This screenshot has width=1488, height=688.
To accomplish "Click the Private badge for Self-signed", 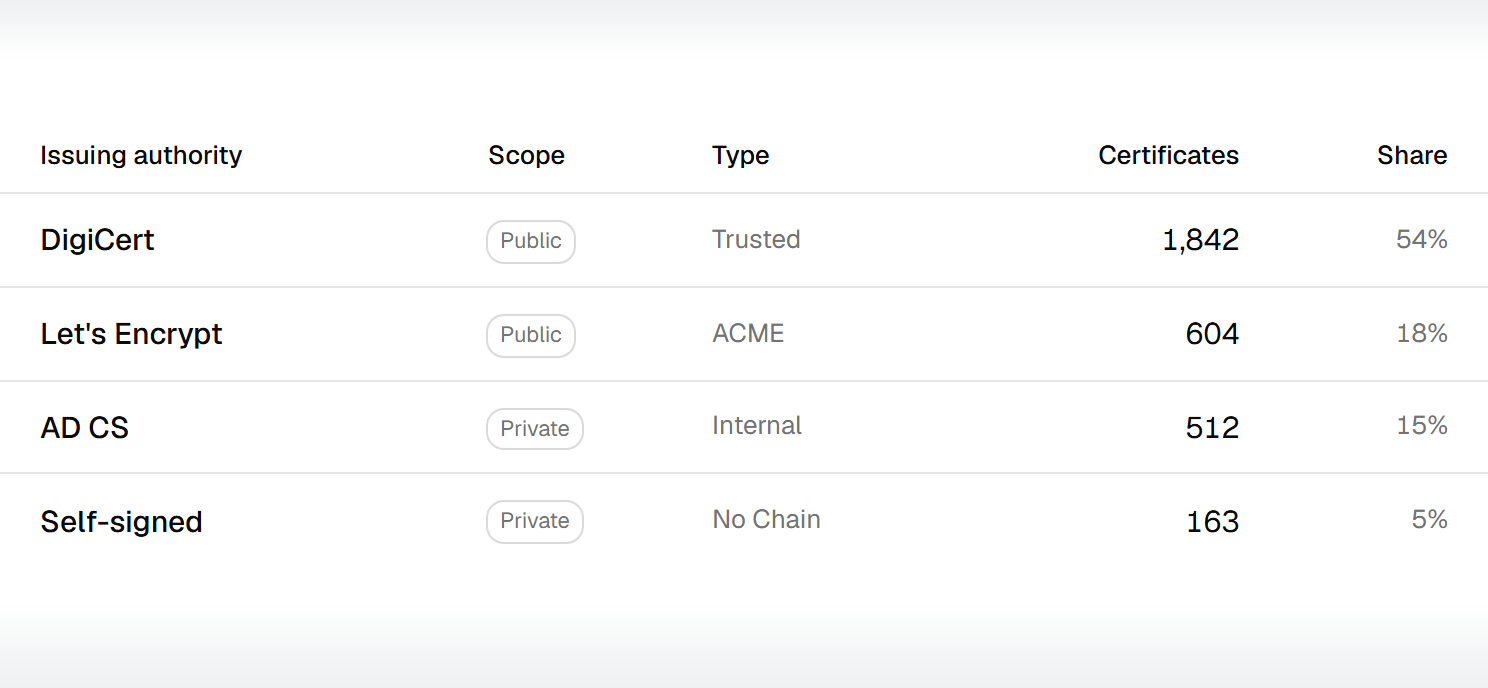I will click(x=535, y=521).
